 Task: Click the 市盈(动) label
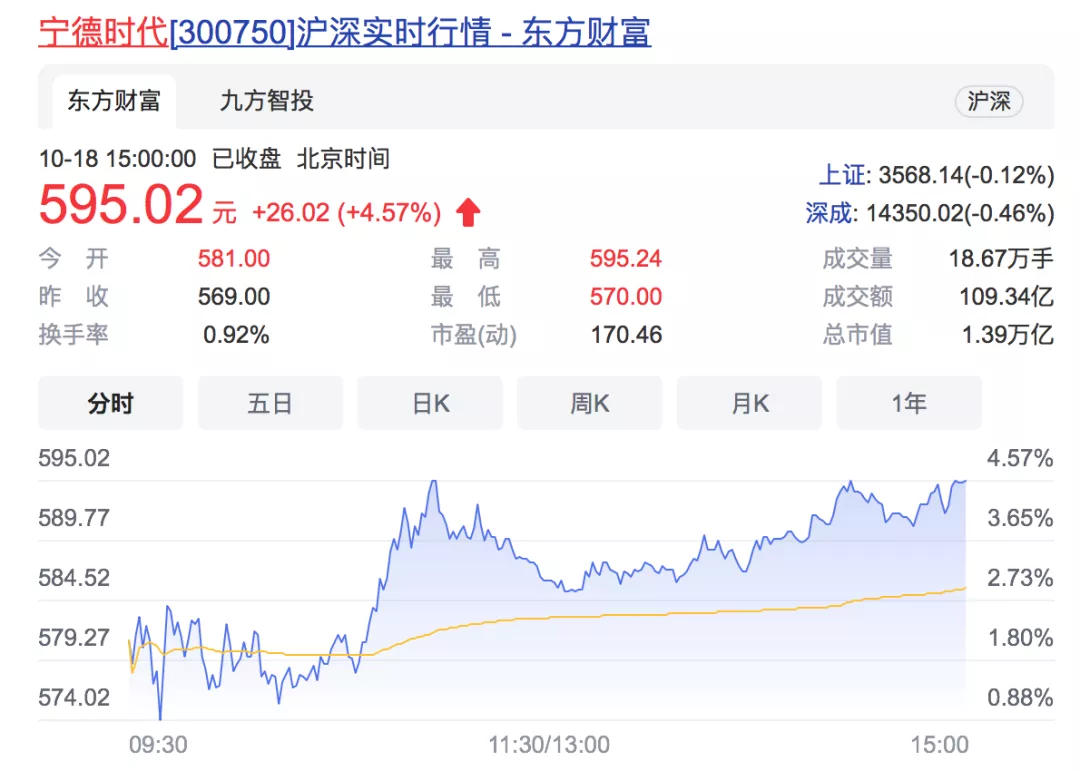(x=474, y=335)
